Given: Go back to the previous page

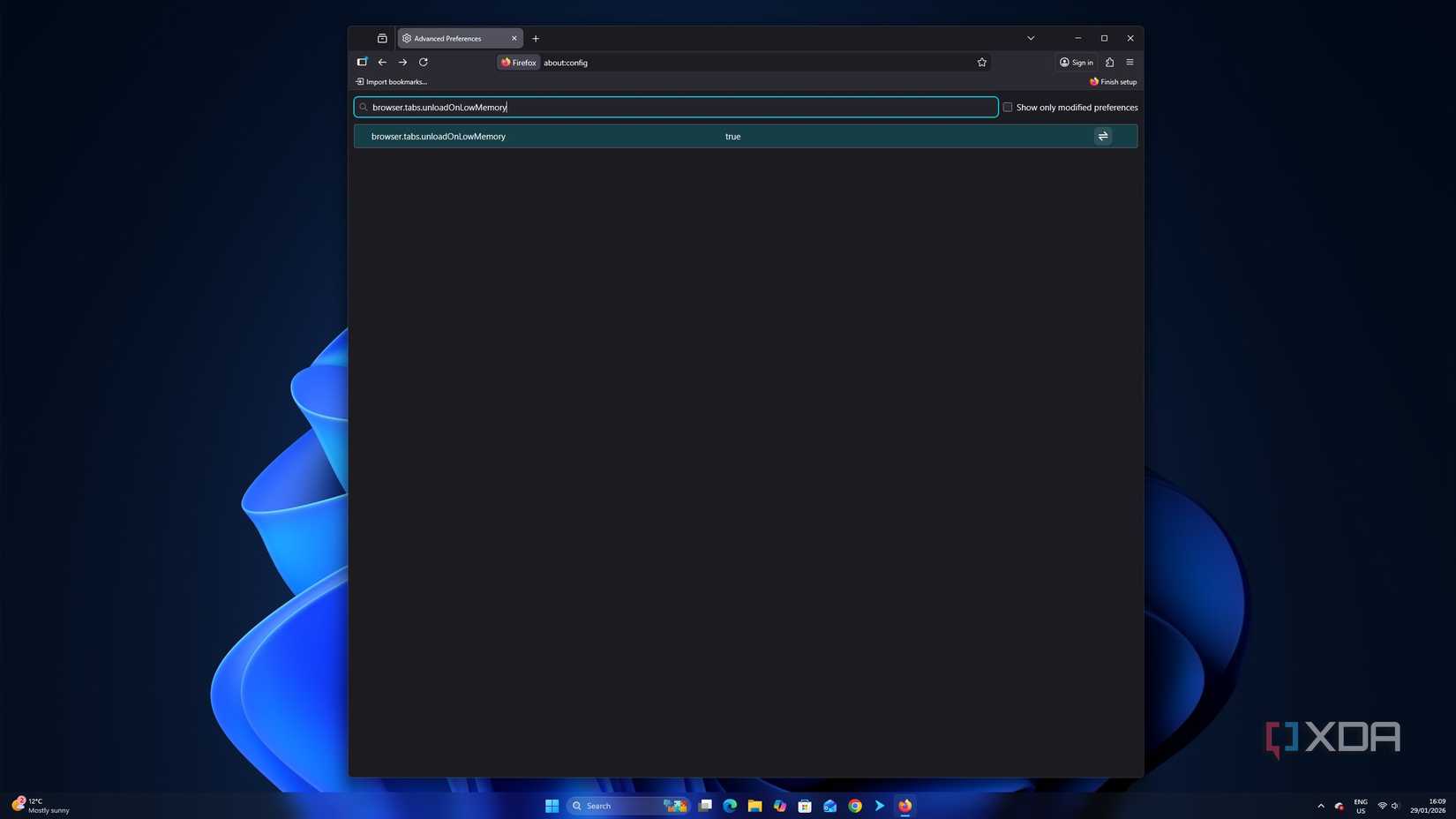Looking at the screenshot, I should [382, 63].
